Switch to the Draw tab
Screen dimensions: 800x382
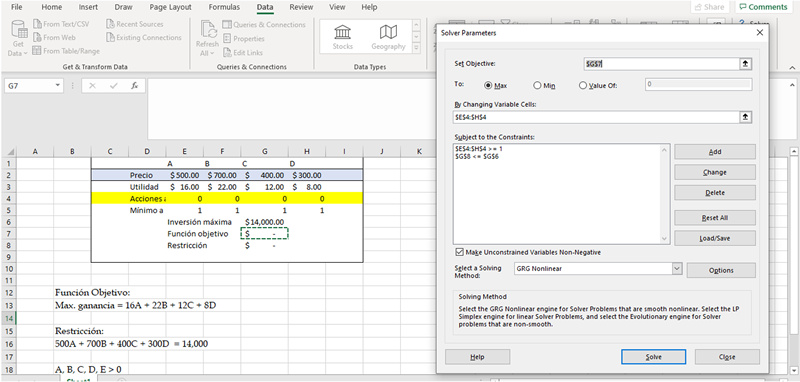(123, 7)
